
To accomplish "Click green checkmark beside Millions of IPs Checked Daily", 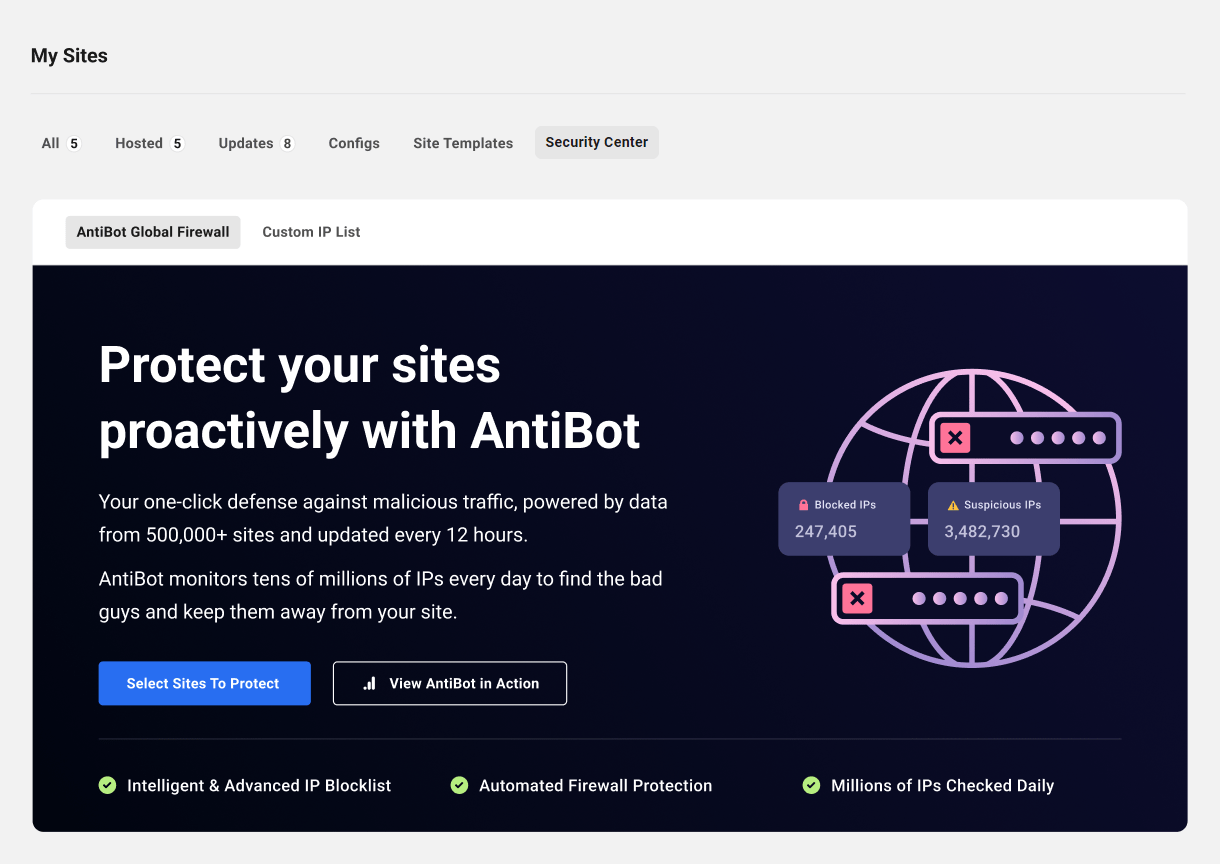I will (x=812, y=786).
